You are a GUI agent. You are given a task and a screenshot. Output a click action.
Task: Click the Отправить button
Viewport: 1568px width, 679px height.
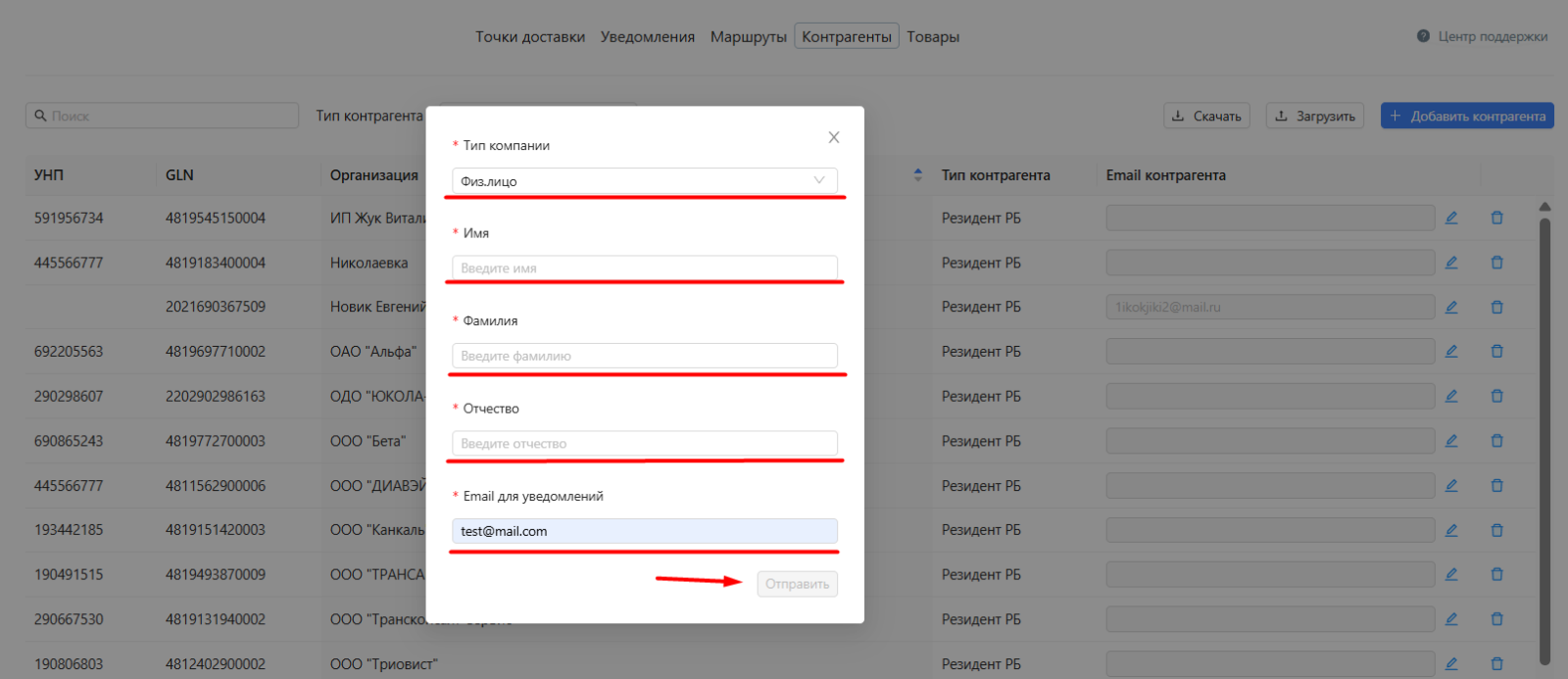(797, 584)
